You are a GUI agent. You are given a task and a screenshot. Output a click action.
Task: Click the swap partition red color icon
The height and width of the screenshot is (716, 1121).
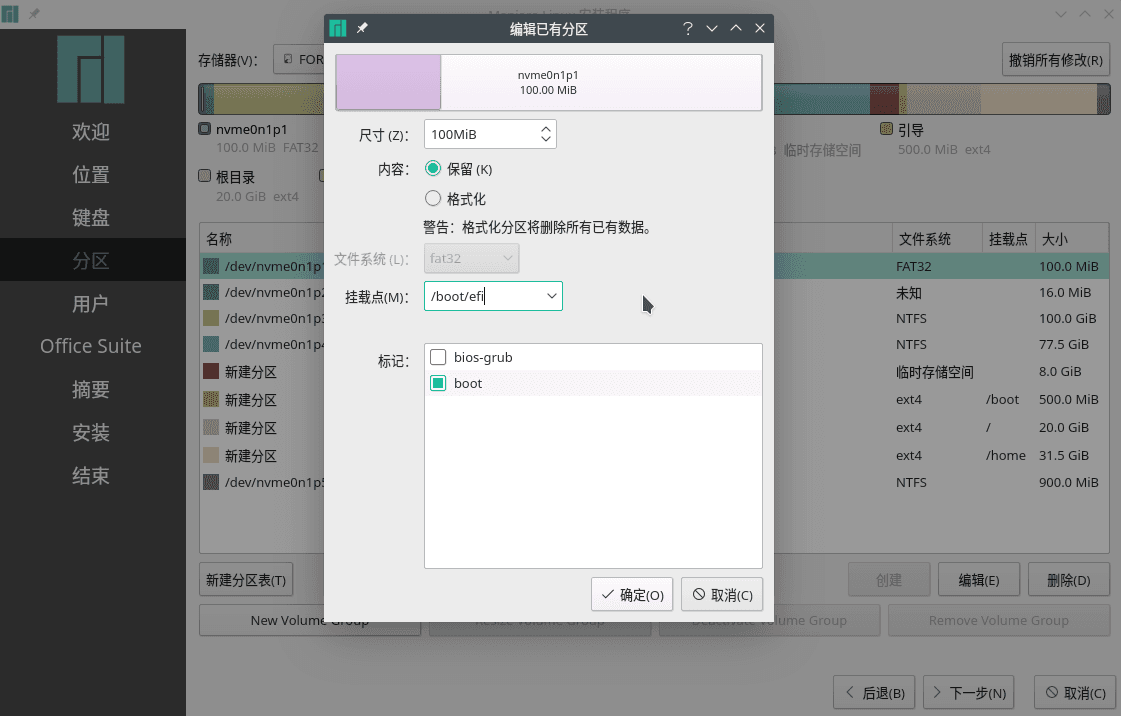point(211,372)
